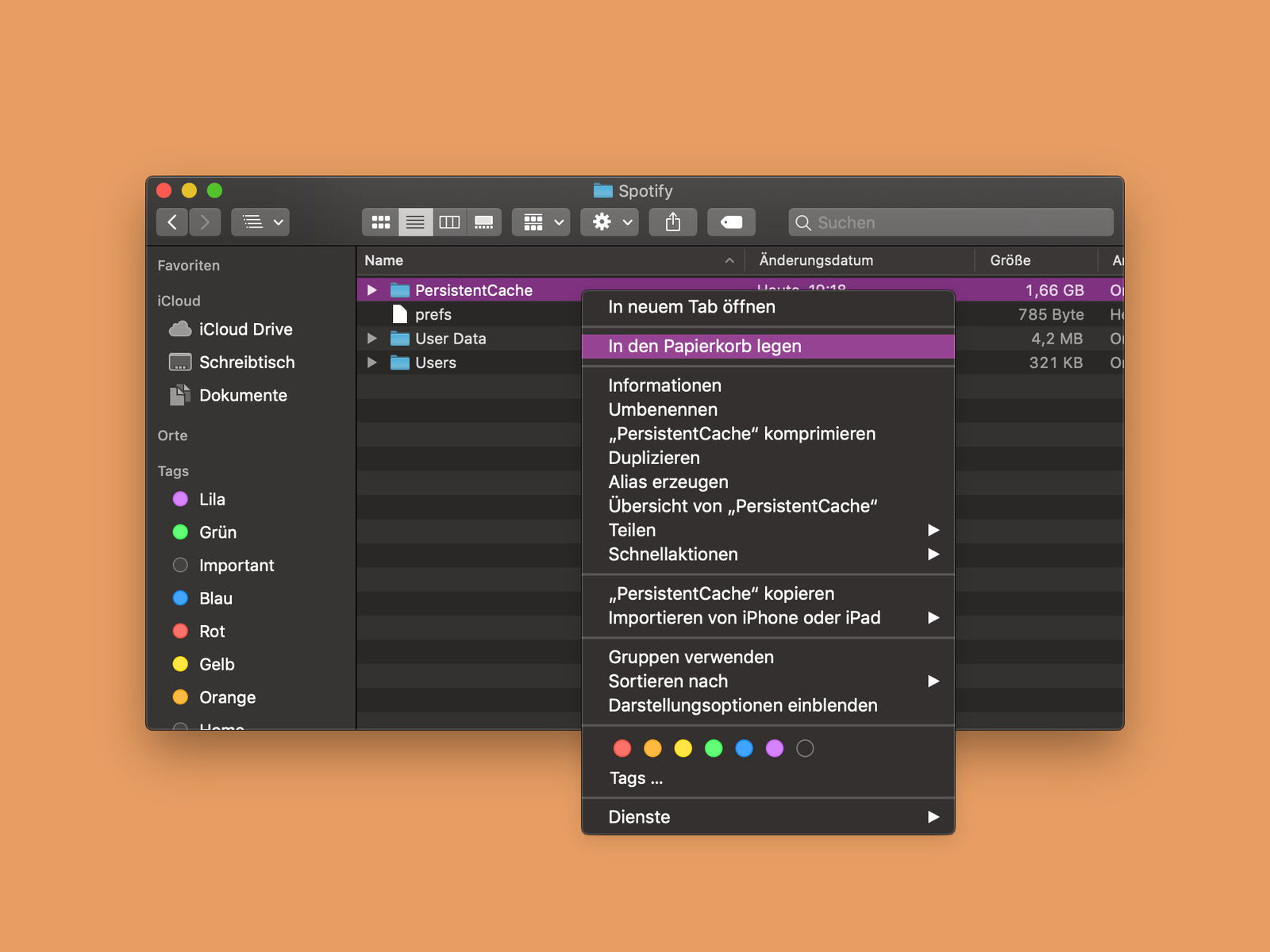Choose Umbenennen from context menu
The width and height of the screenshot is (1270, 952).
(x=768, y=409)
